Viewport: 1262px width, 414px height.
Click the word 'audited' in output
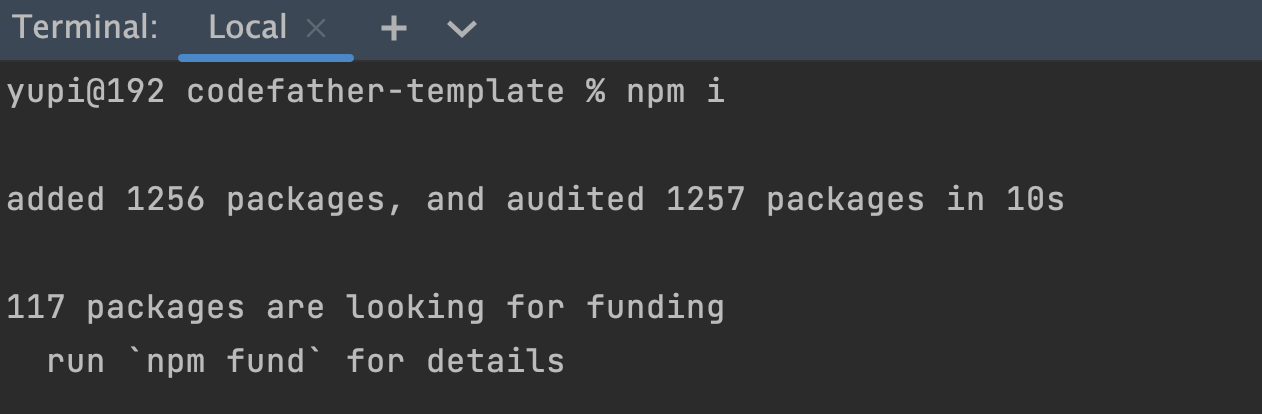click(575, 200)
